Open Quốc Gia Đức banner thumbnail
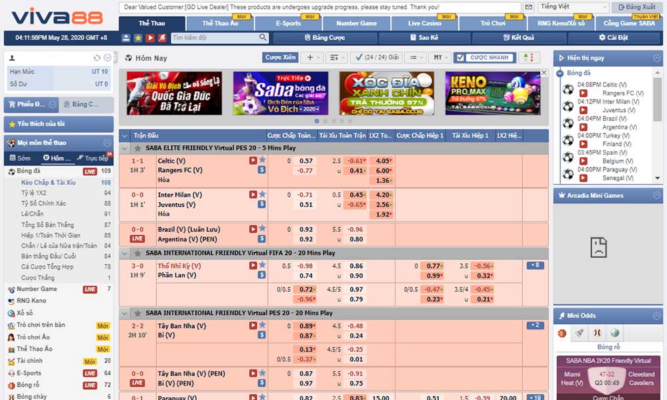The width and height of the screenshot is (667, 400). pyautogui.click(x=174, y=93)
